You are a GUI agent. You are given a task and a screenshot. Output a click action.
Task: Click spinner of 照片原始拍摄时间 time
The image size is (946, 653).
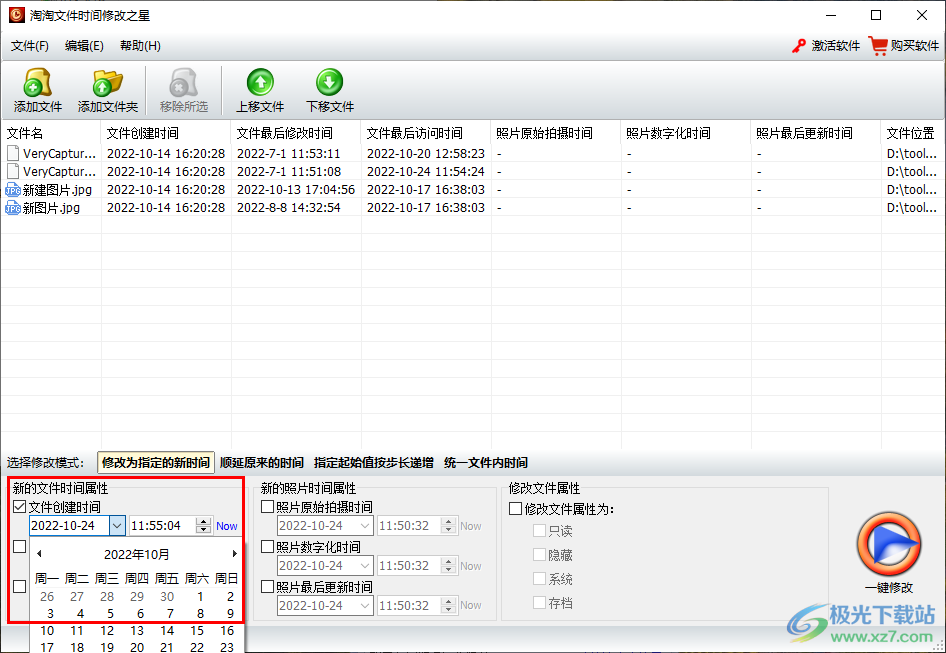[448, 526]
